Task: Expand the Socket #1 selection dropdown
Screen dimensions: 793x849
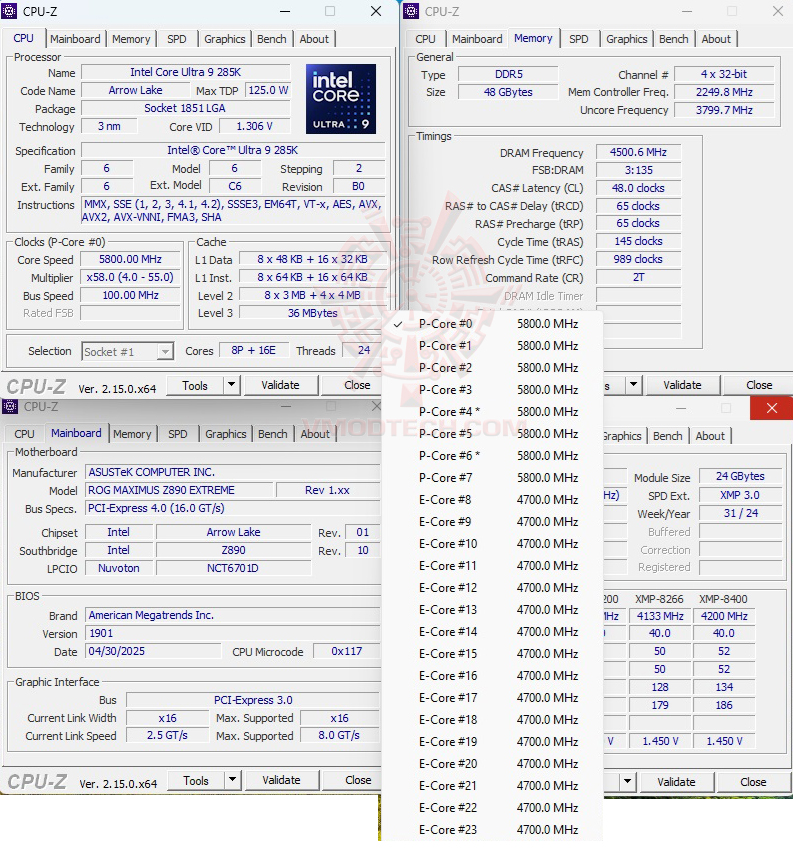Action: (166, 352)
